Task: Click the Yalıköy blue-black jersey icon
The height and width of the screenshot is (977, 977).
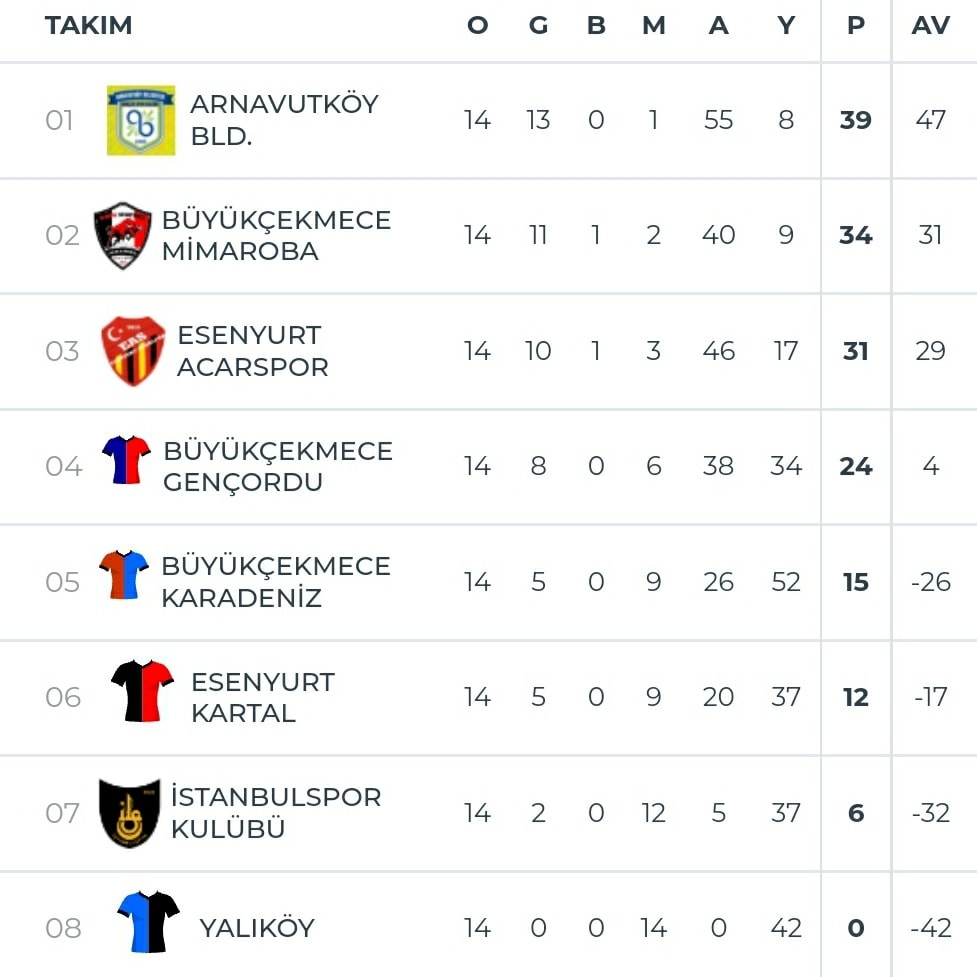Action: click(148, 922)
